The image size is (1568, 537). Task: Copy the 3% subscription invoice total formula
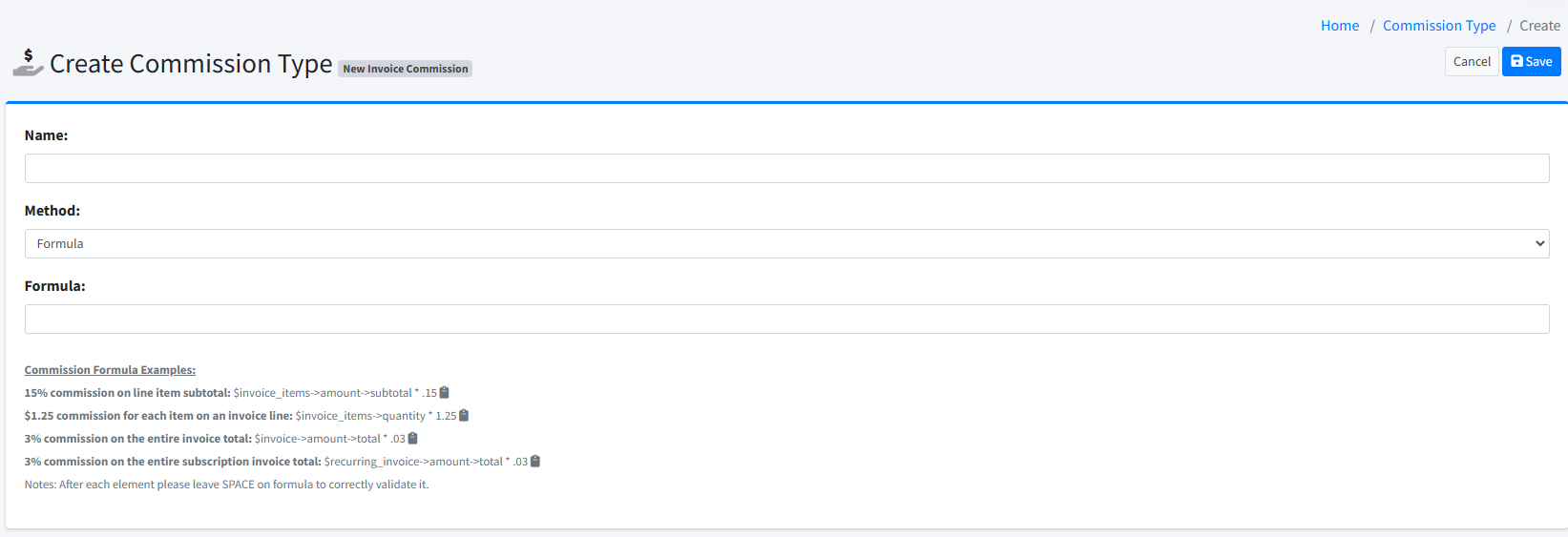535,462
